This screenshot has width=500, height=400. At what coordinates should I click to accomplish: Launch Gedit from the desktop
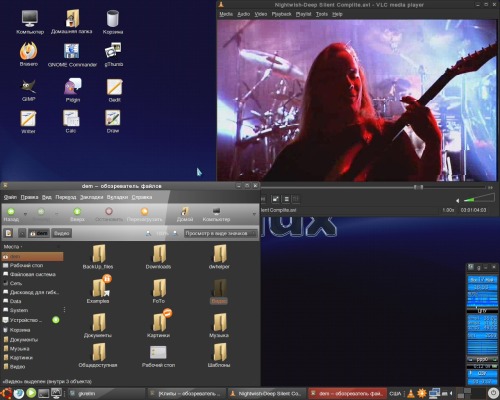click(x=114, y=90)
